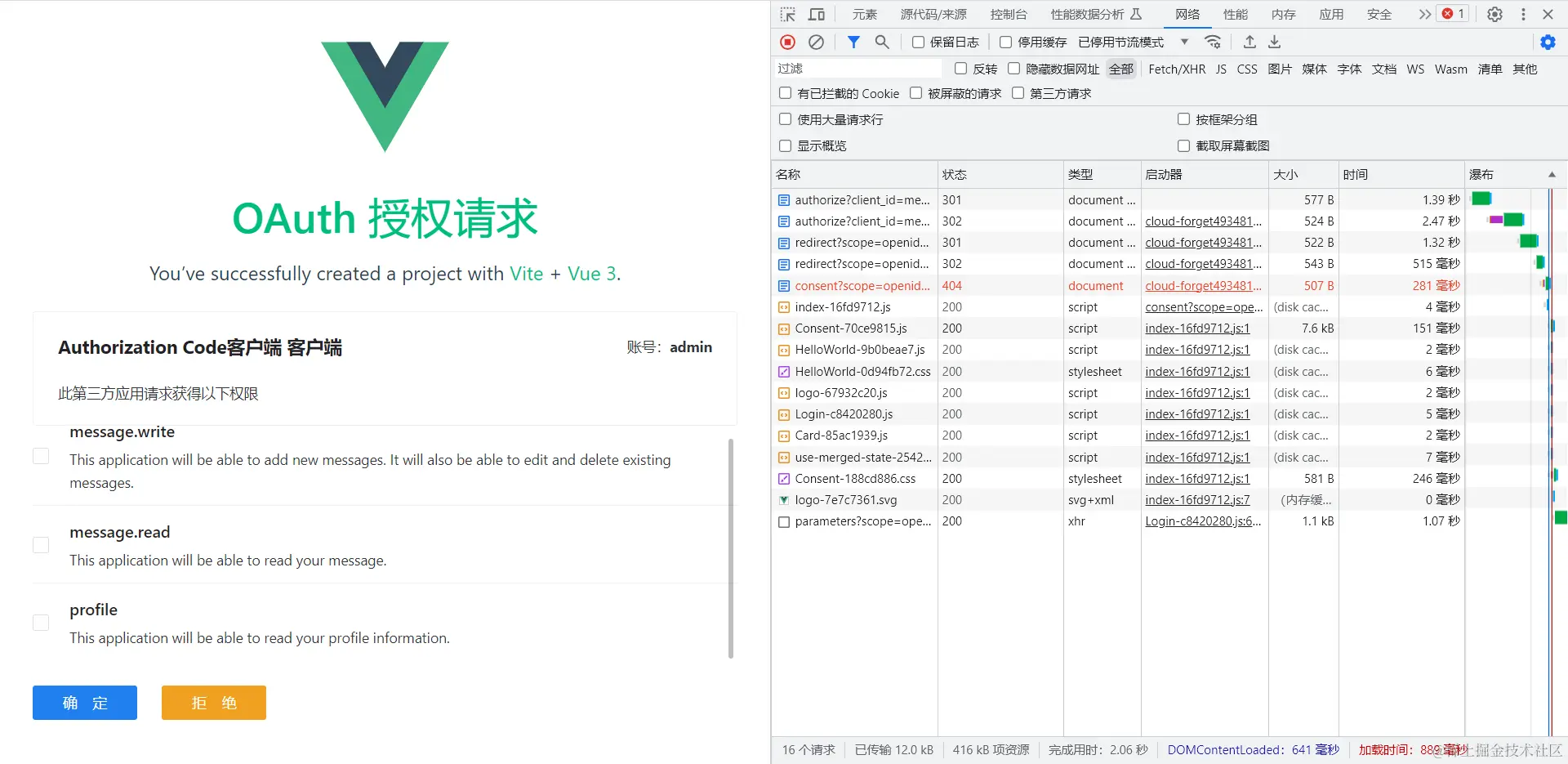This screenshot has width=1568, height=764.
Task: Open network search with magnifier icon
Action: (x=882, y=42)
